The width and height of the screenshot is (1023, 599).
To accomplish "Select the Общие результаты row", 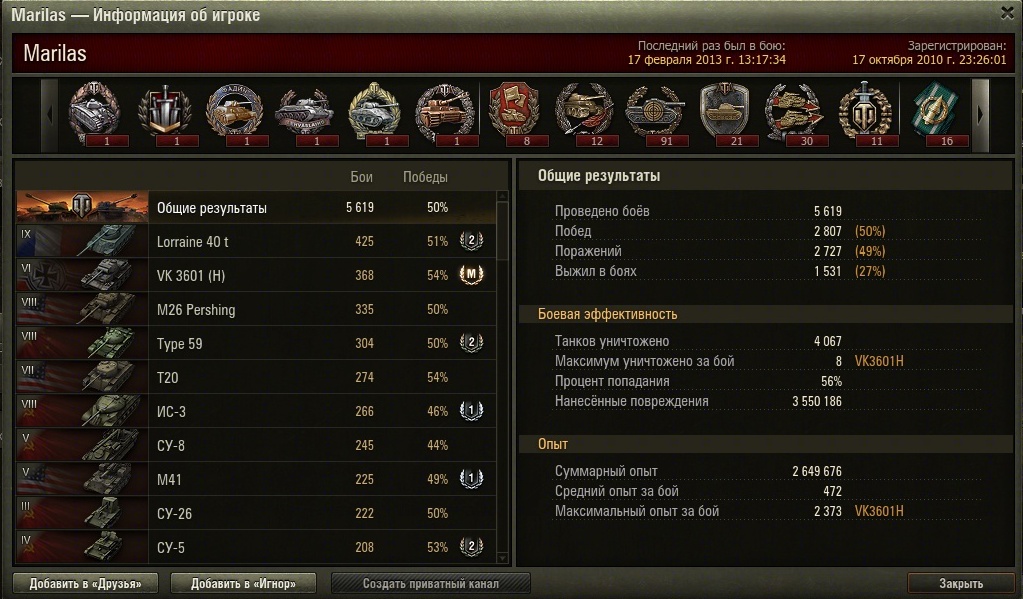I will point(256,207).
